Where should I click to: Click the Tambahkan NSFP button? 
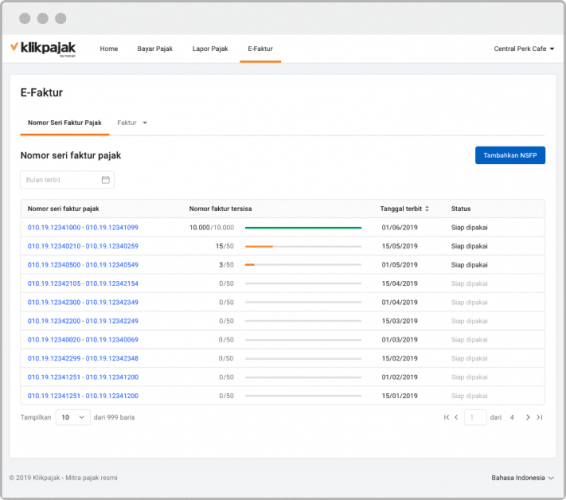510,155
